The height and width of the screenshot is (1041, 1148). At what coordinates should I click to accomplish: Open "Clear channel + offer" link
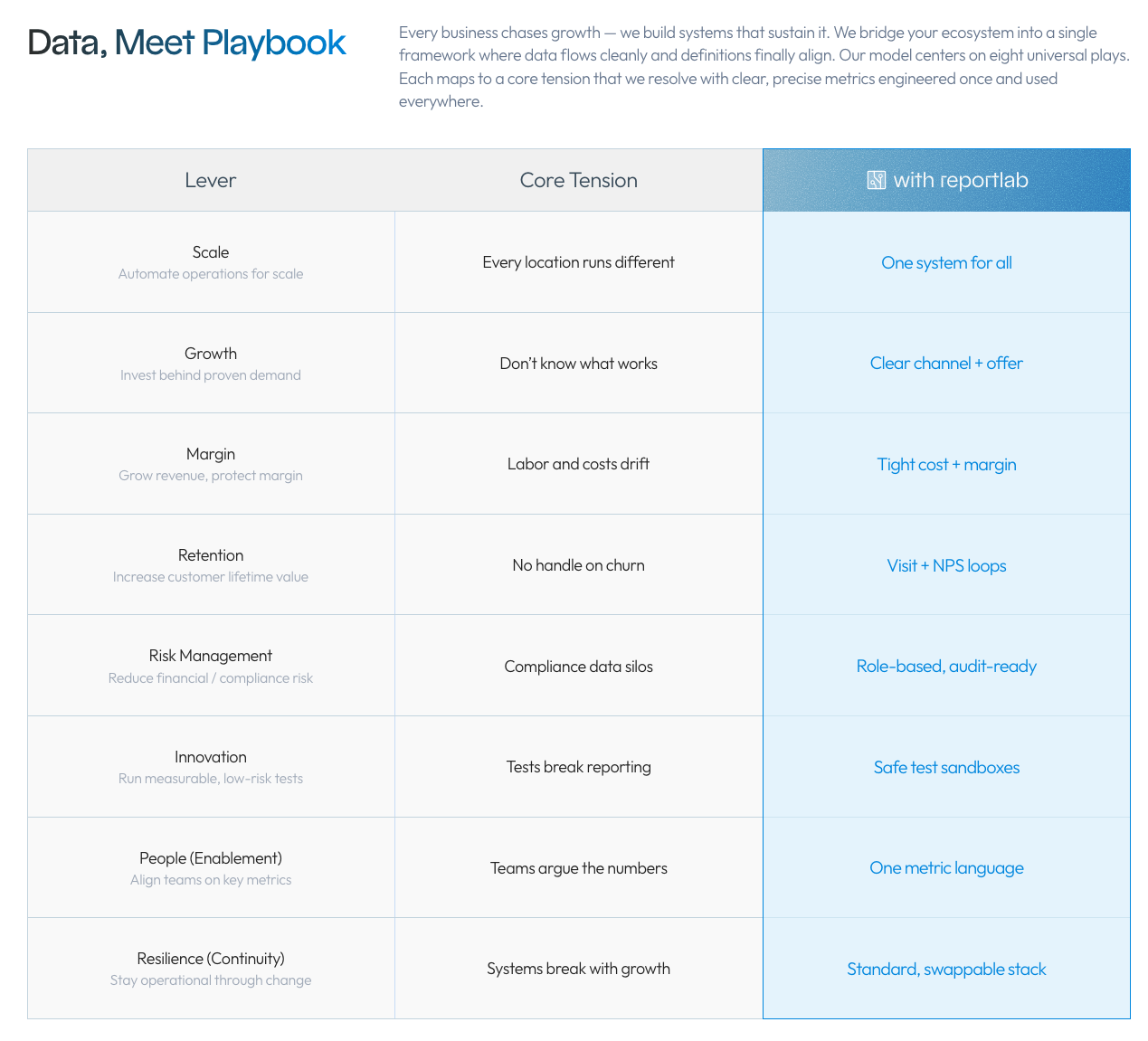(946, 364)
